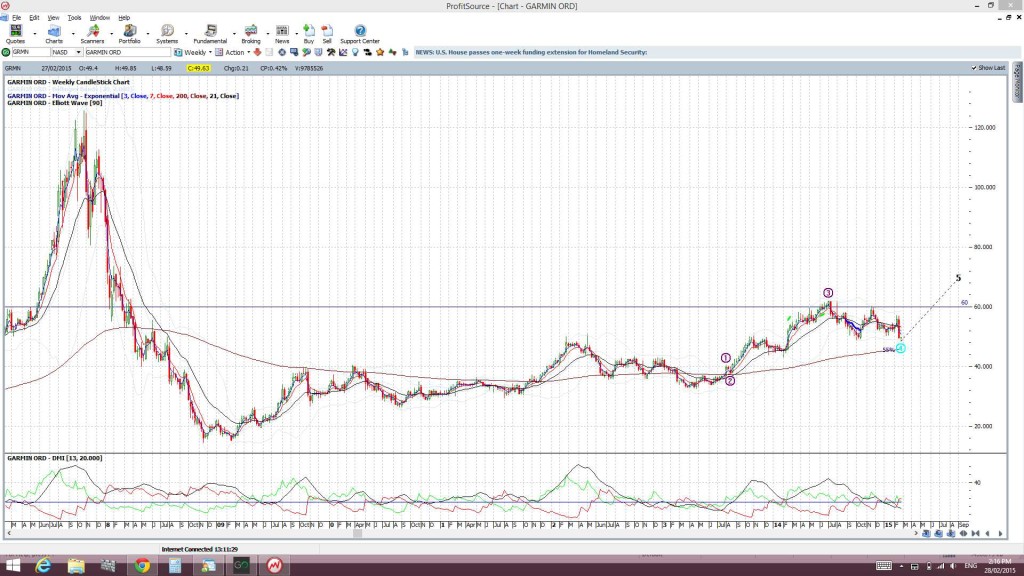The height and width of the screenshot is (576, 1024).
Task: Click the Sell order icon
Action: pos(327,34)
